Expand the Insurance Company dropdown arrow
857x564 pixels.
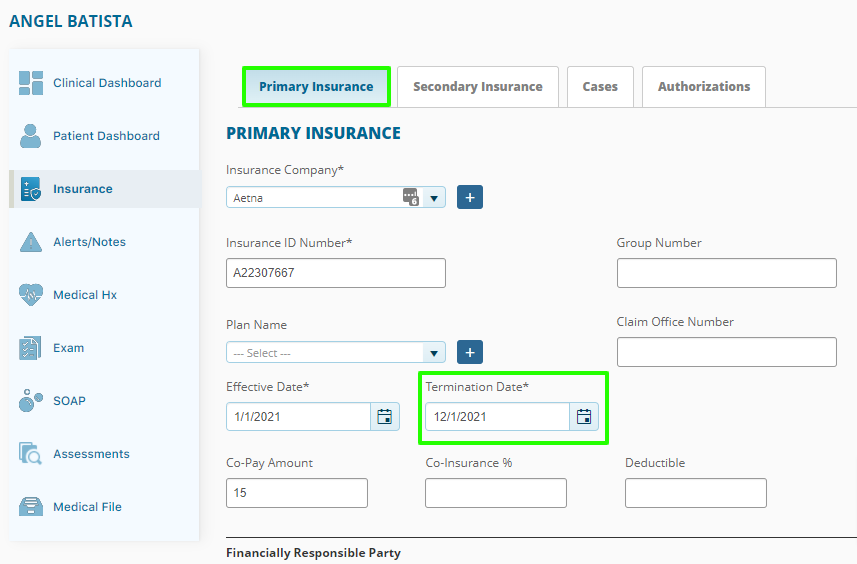tap(434, 198)
